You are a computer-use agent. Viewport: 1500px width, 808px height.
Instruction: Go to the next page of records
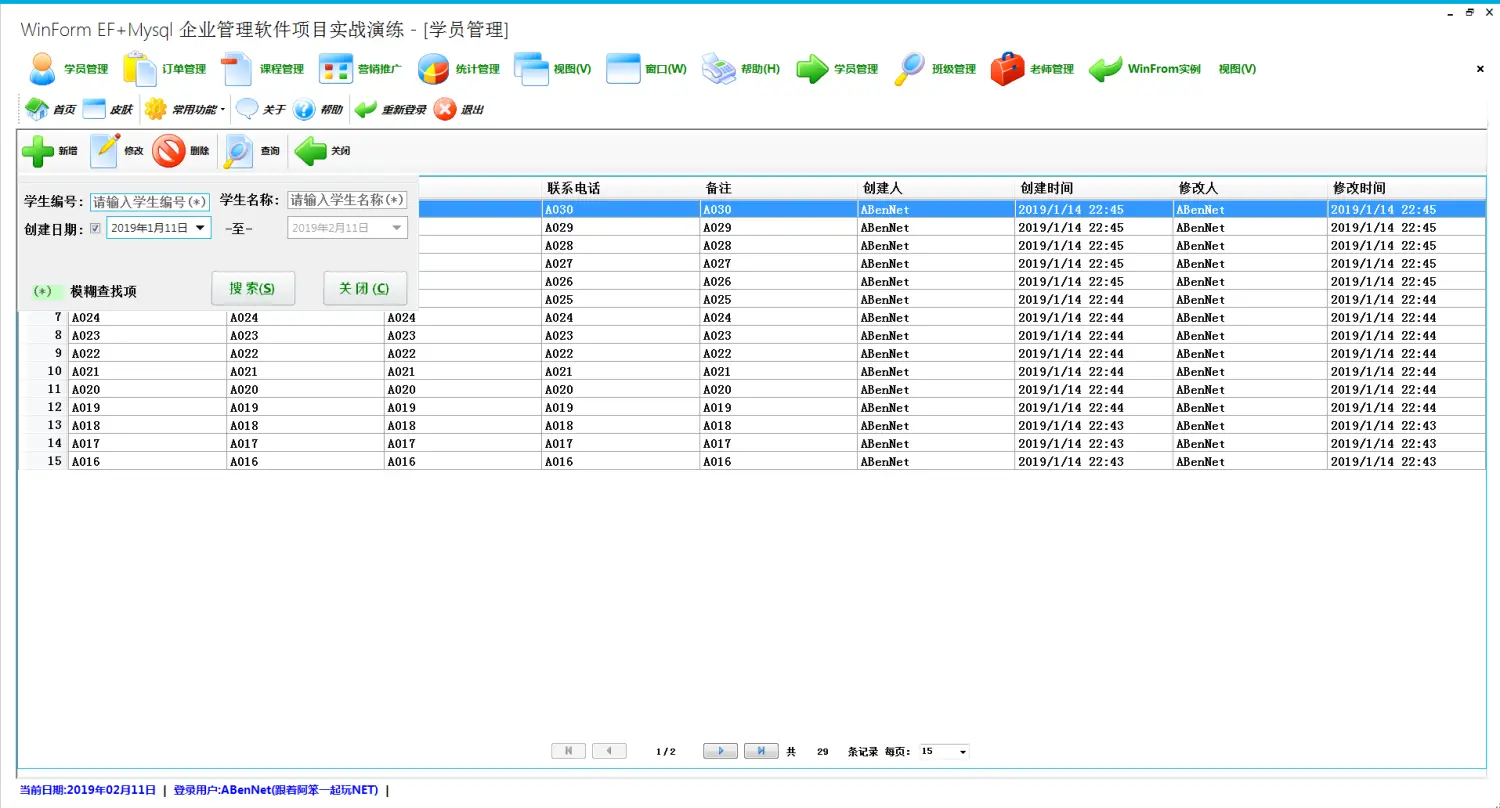click(x=720, y=751)
